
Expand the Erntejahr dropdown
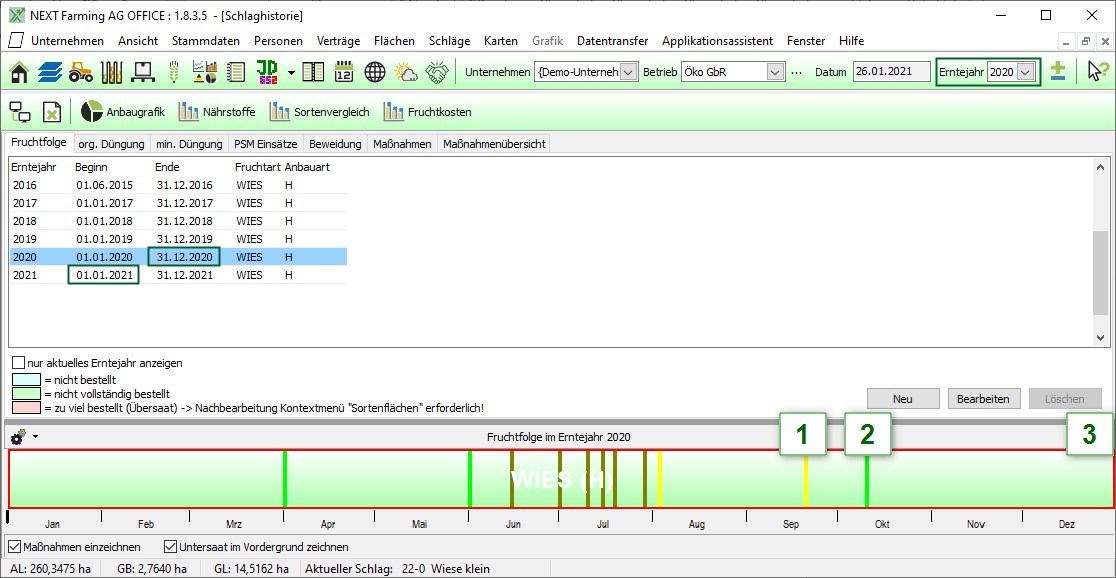(1024, 72)
